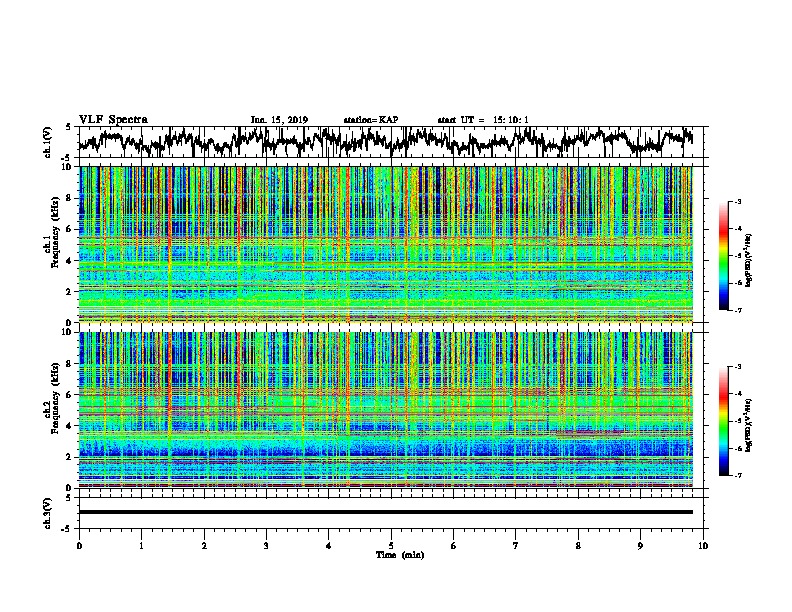Click time axis tick label "8"

578,546
